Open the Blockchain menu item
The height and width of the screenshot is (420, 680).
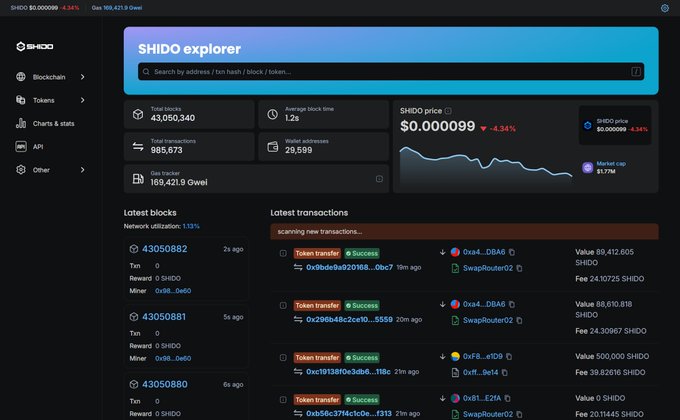(x=50, y=77)
